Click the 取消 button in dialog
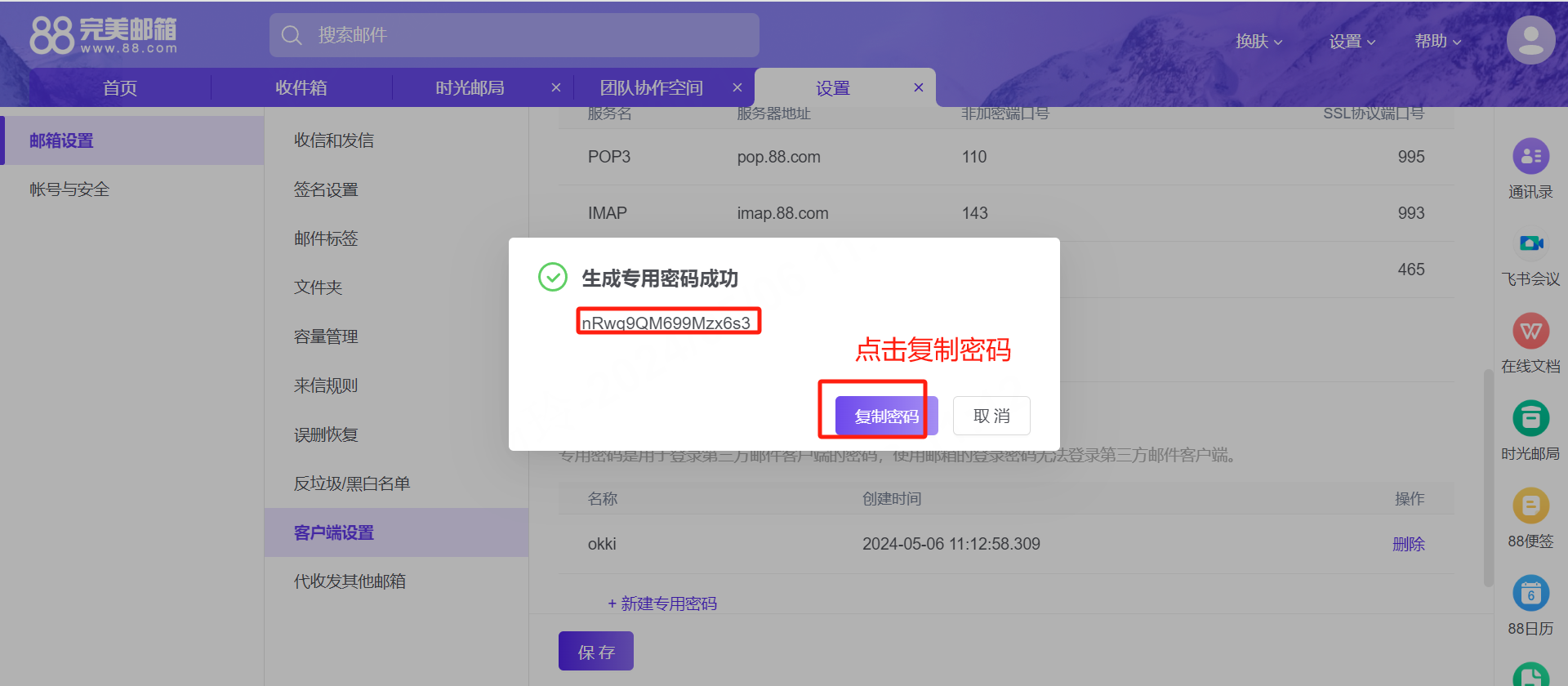1568x686 pixels. click(991, 416)
